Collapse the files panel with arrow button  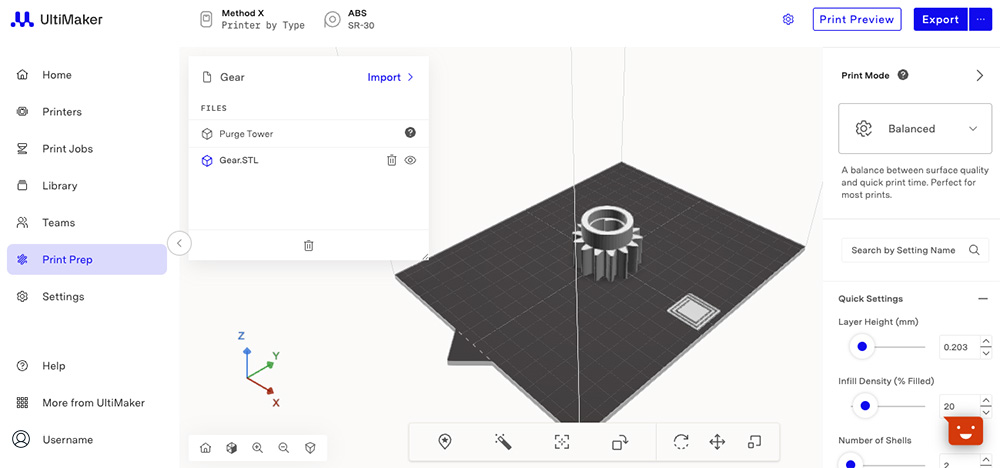[179, 243]
